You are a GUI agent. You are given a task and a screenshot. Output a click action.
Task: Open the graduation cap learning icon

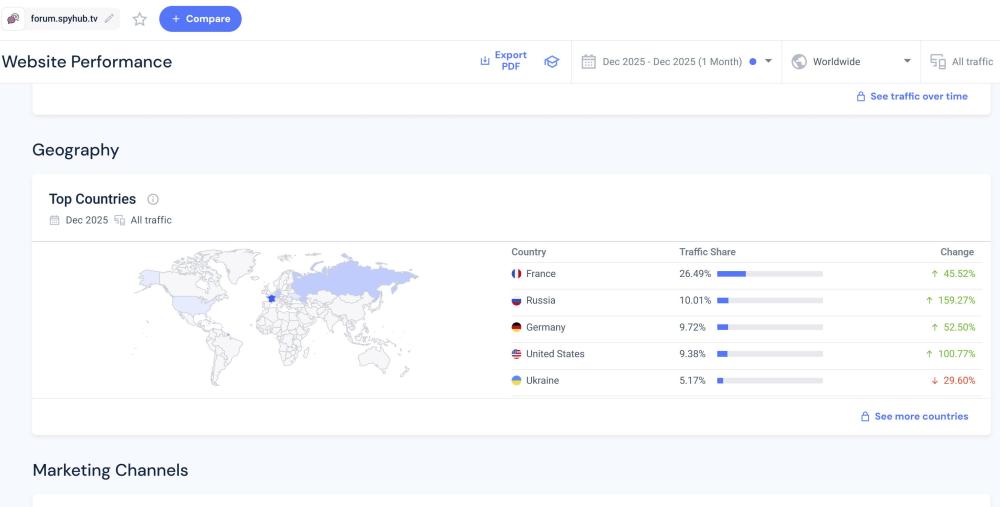point(551,62)
